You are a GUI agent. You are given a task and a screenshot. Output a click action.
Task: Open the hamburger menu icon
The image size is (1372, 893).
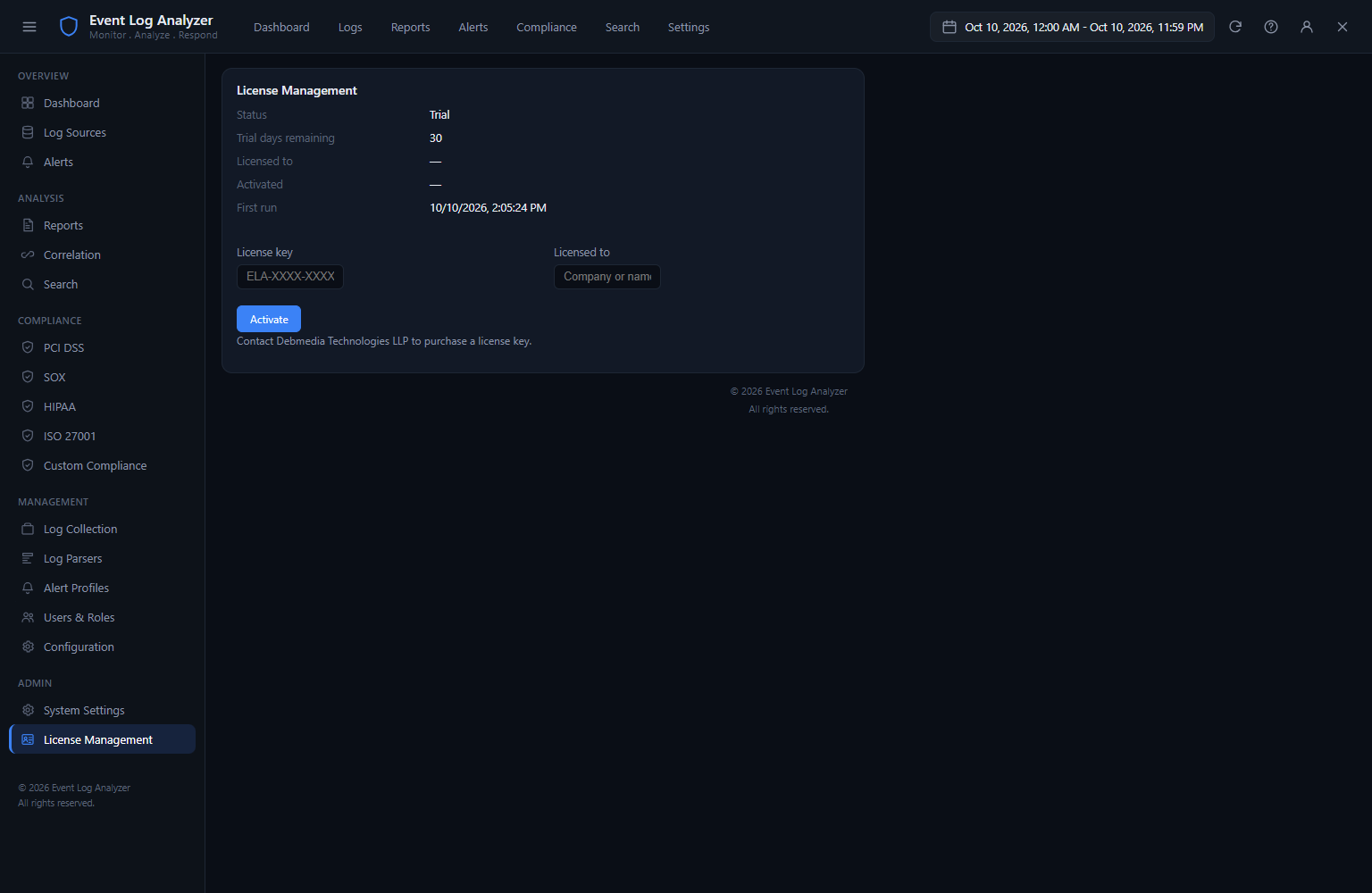pyautogui.click(x=29, y=27)
